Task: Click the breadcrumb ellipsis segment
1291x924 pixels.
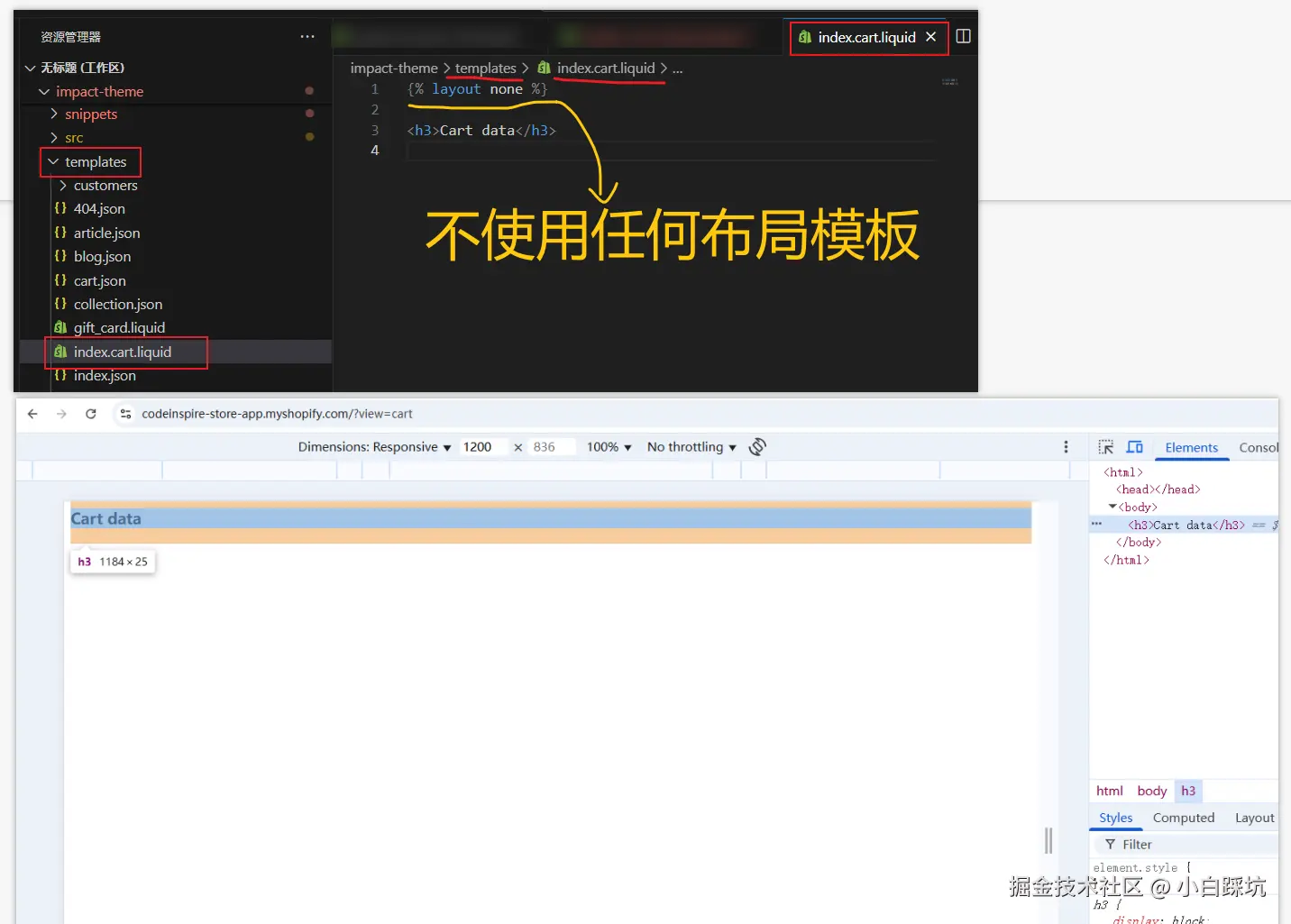Action: [x=677, y=68]
